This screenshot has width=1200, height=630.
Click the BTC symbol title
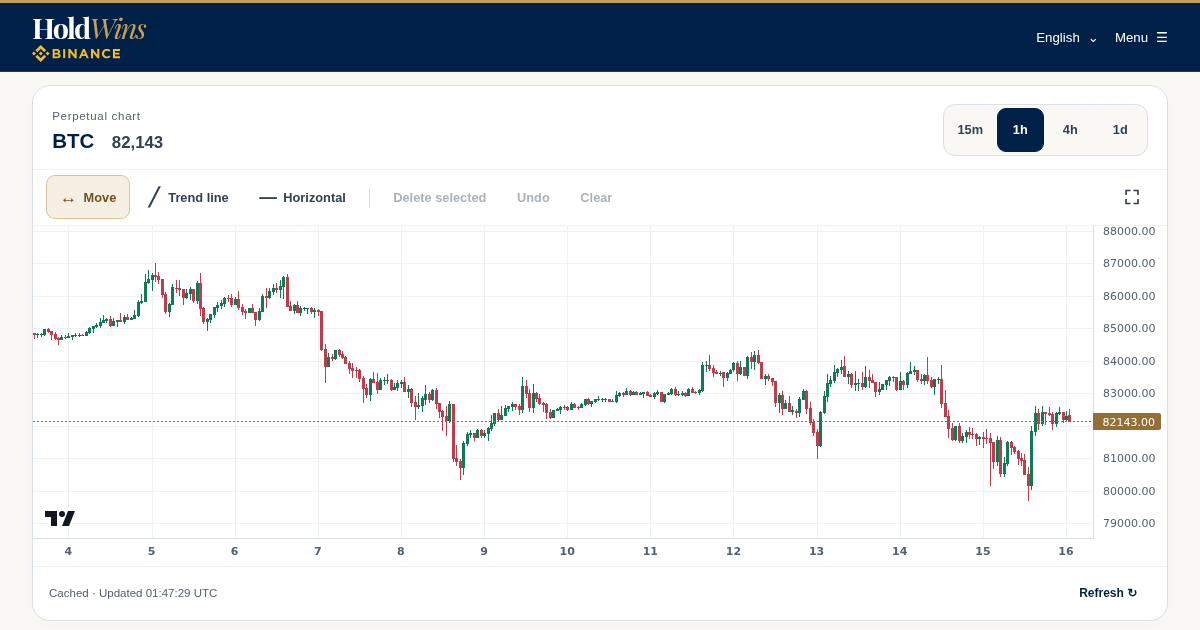coord(73,141)
